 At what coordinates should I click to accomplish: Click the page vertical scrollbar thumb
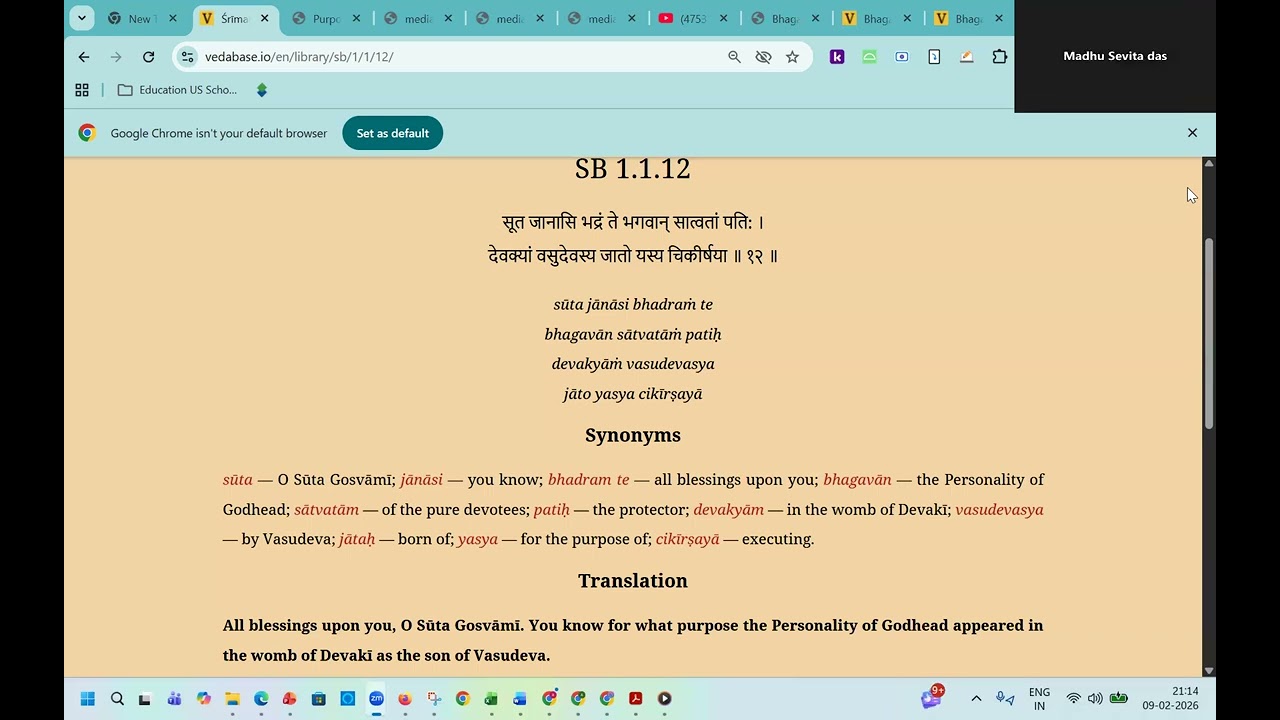click(x=1208, y=335)
